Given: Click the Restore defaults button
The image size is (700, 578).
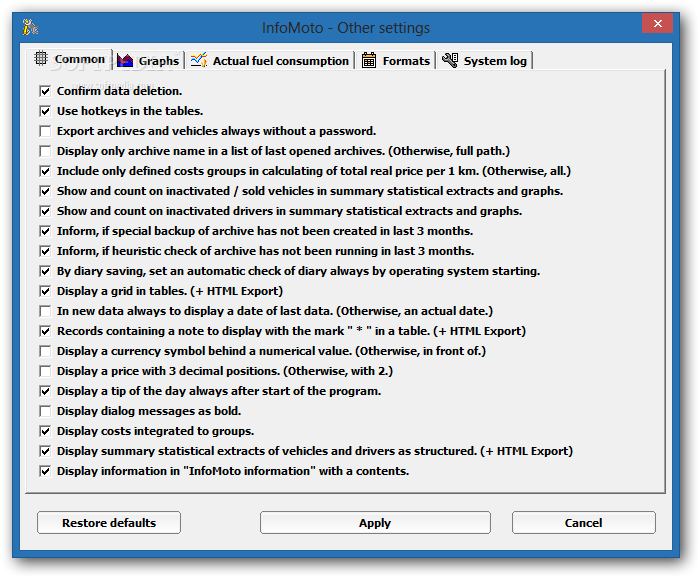Looking at the screenshot, I should (x=109, y=523).
